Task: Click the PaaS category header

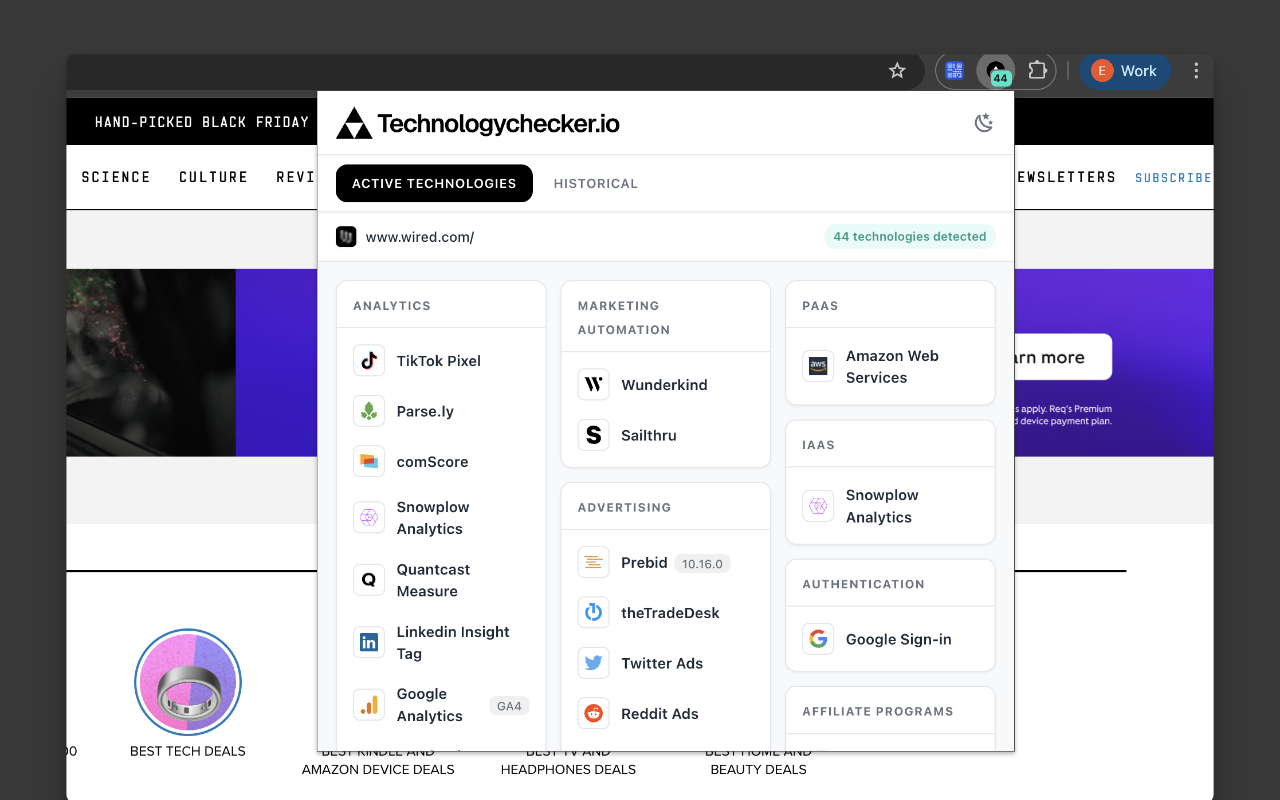Action: pyautogui.click(x=820, y=306)
